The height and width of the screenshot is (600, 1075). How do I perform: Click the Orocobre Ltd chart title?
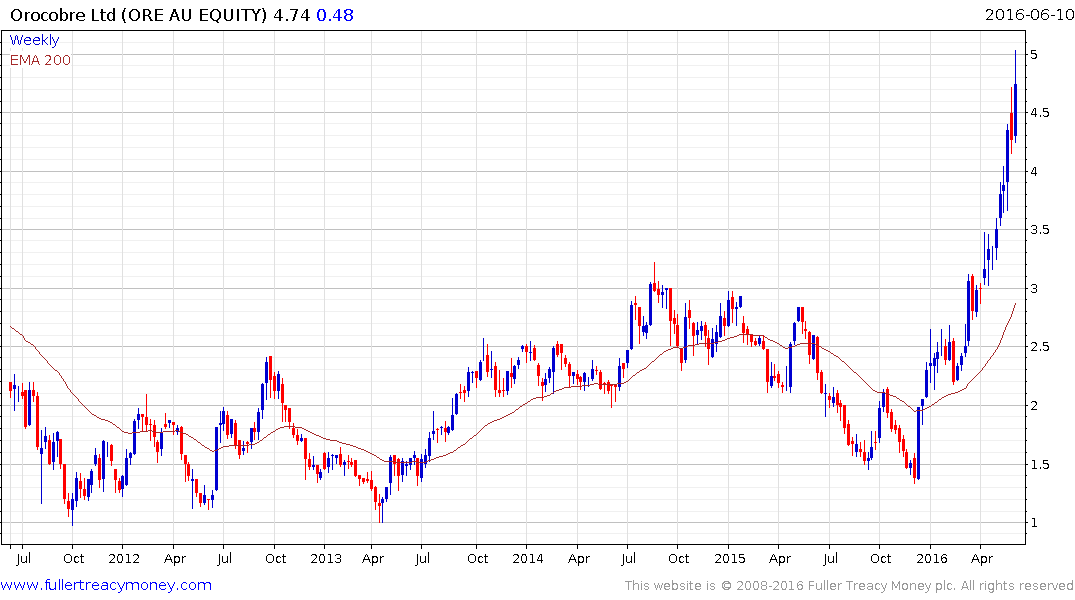pos(138,14)
